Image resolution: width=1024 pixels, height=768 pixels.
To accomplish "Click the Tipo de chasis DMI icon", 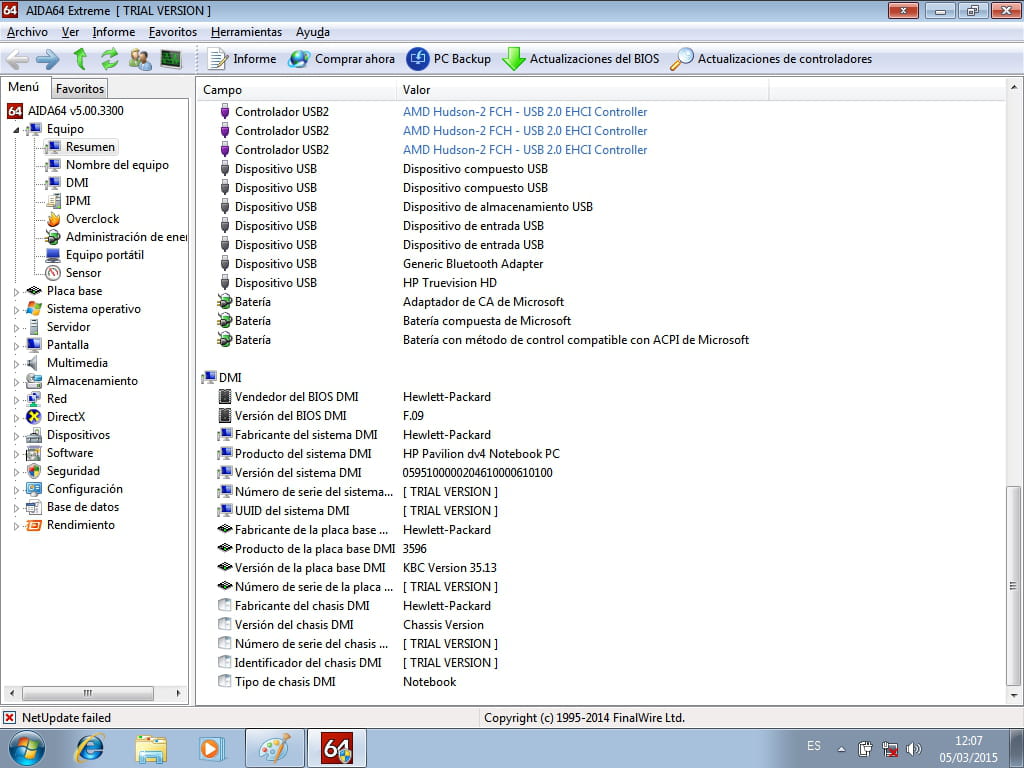I will 225,681.
